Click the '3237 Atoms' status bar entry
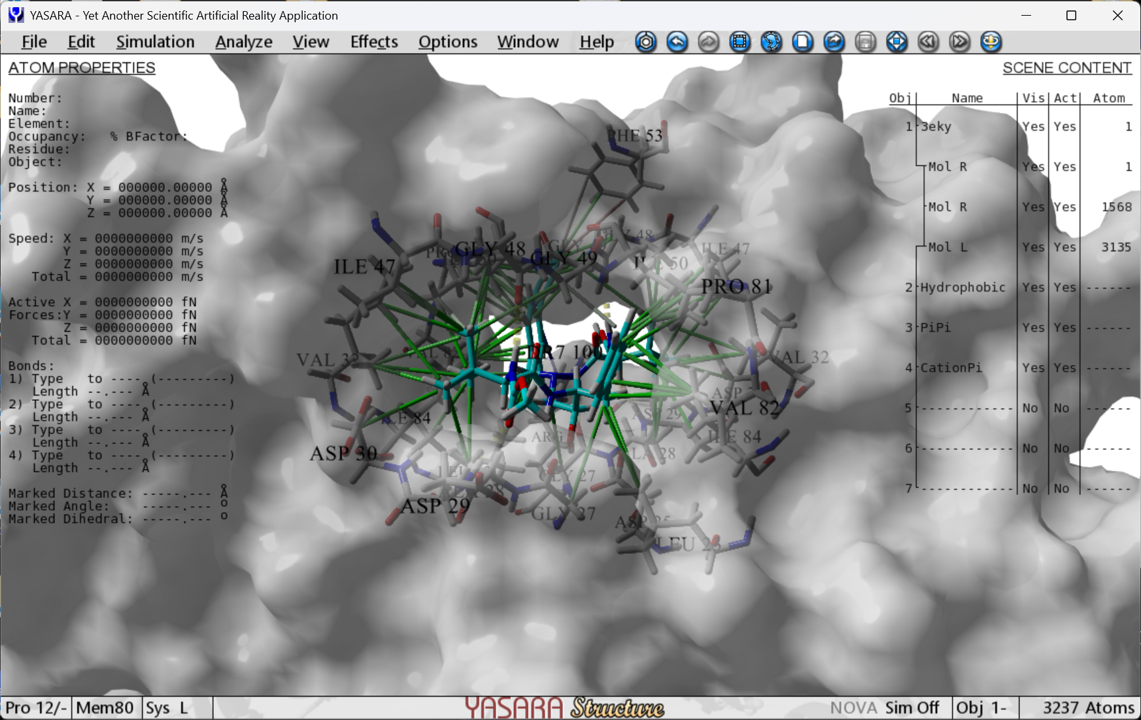The image size is (1141, 720). (1088, 708)
